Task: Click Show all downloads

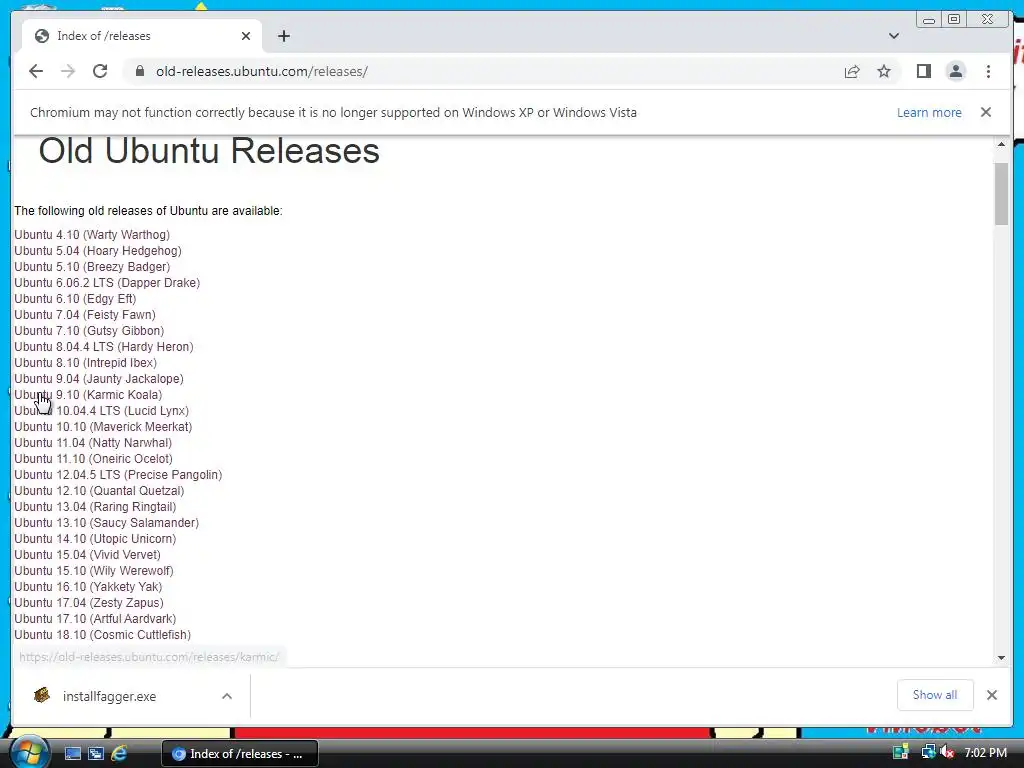Action: (935, 695)
